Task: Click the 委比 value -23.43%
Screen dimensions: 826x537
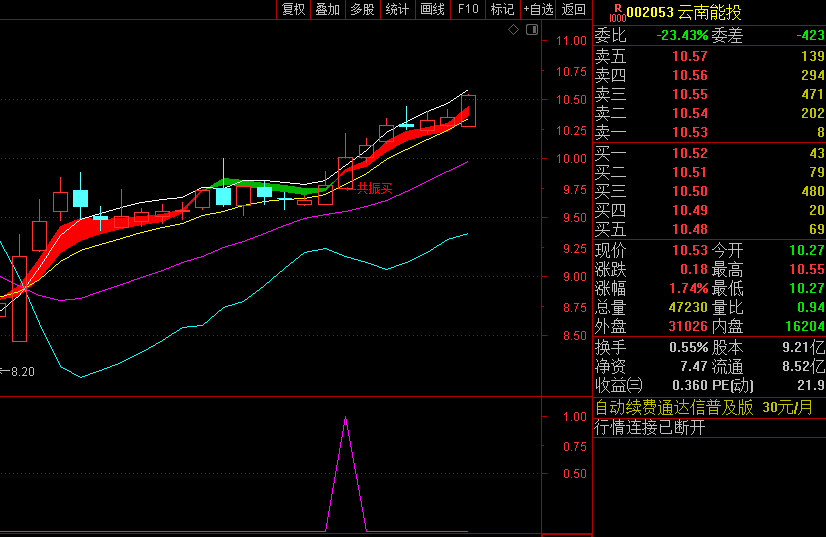Action: point(682,36)
